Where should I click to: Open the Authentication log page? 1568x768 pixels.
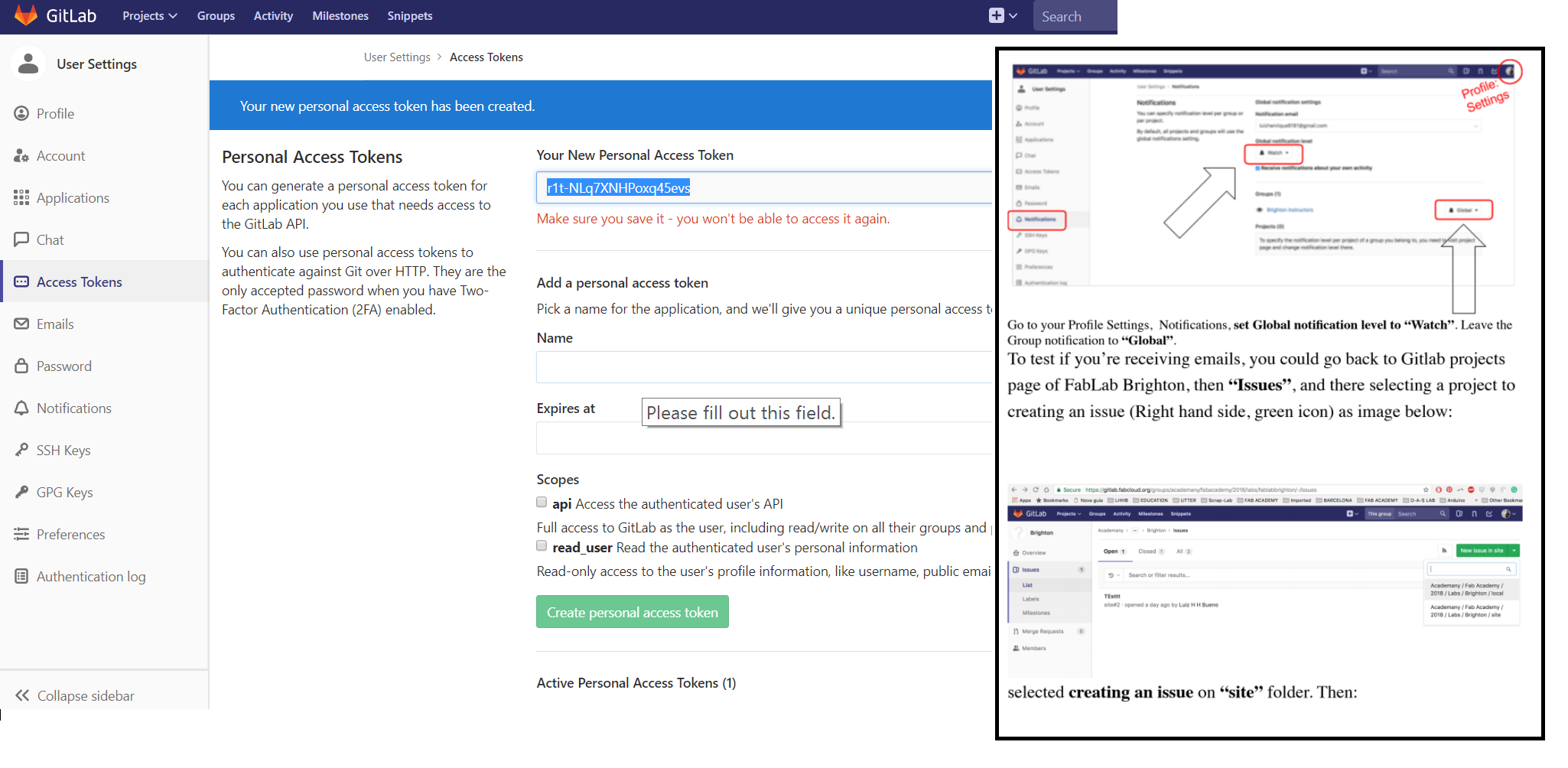(91, 576)
